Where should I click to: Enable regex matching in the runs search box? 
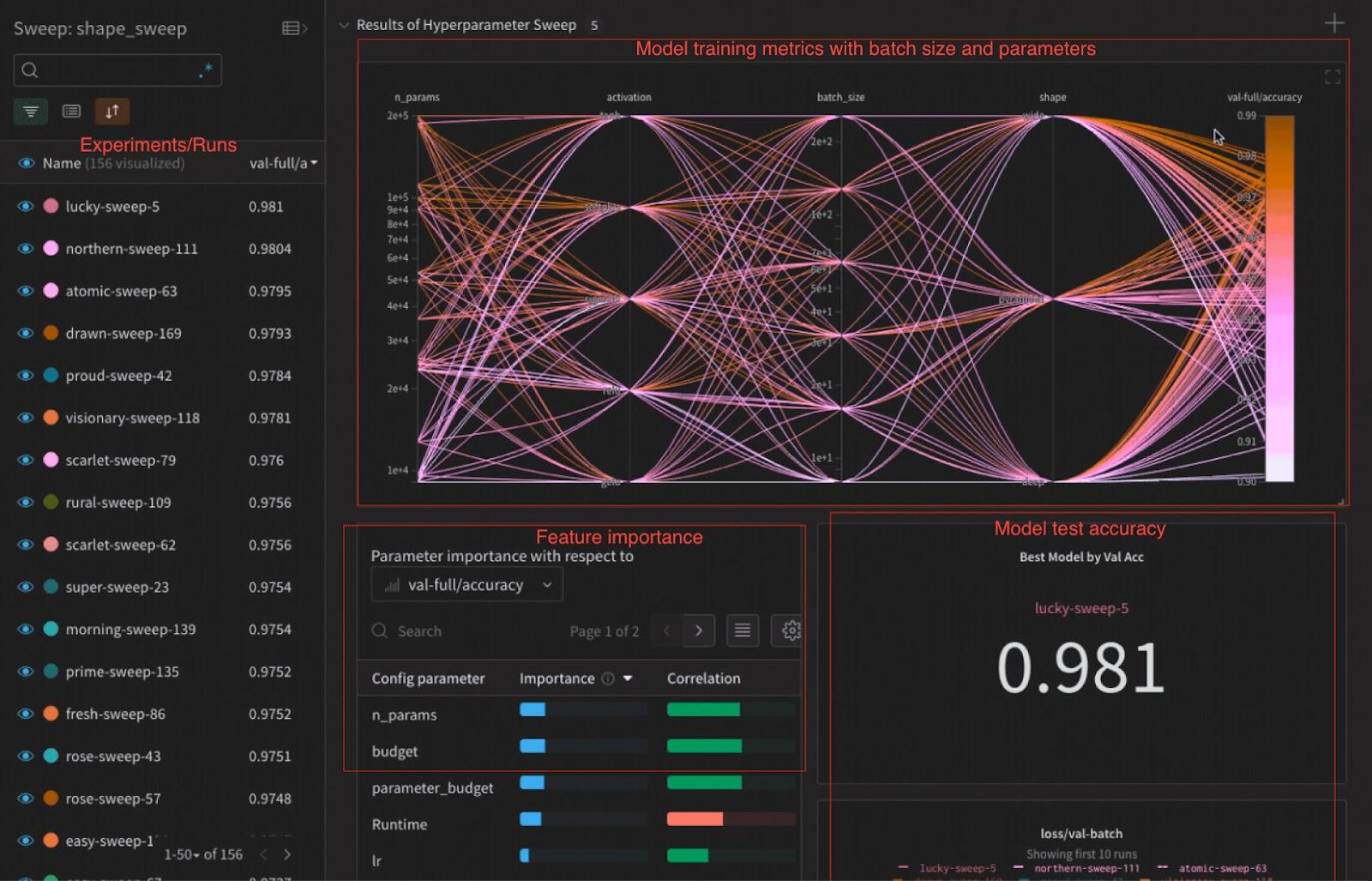coord(206,70)
